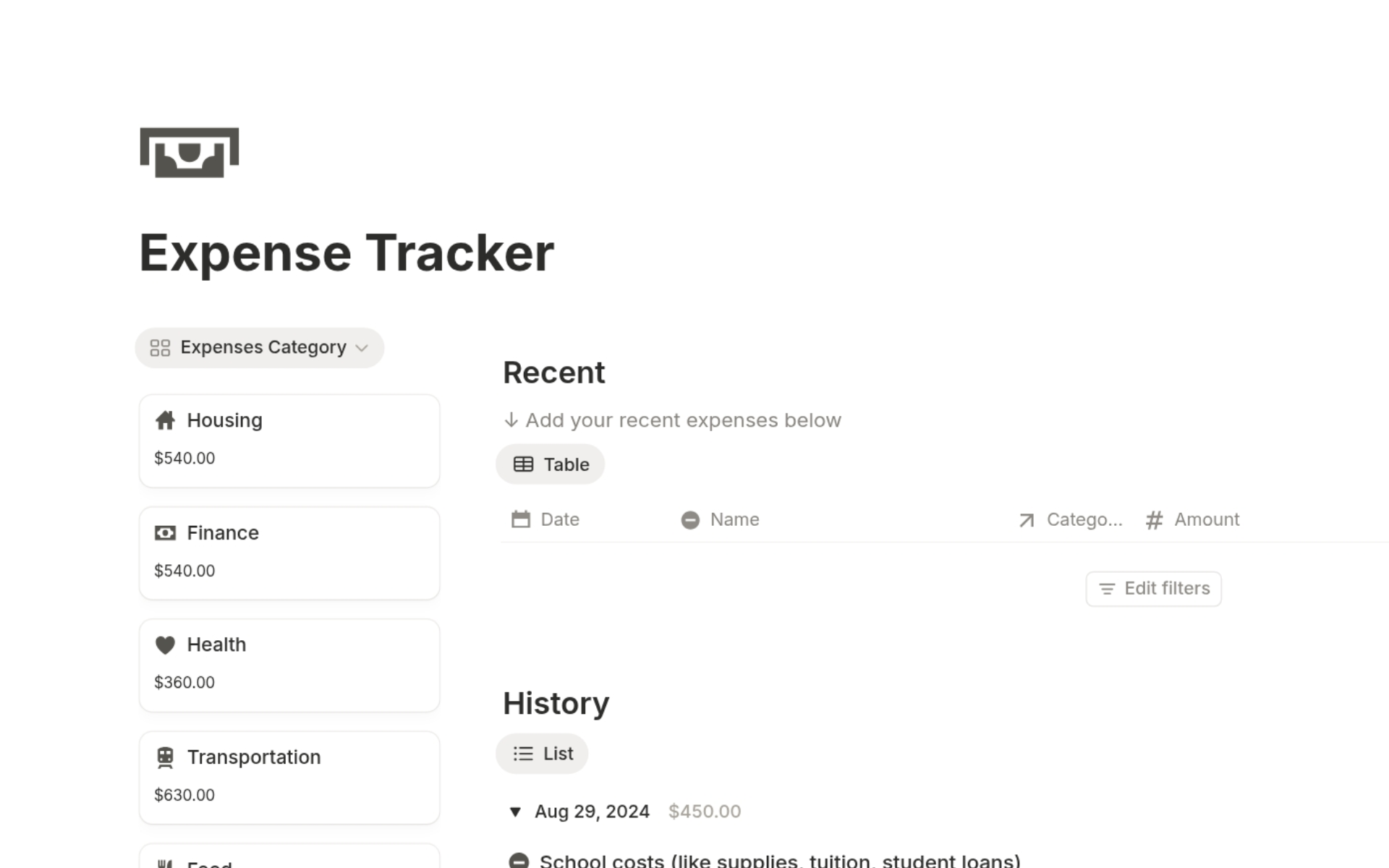Click the $450.00 group total

point(704,812)
